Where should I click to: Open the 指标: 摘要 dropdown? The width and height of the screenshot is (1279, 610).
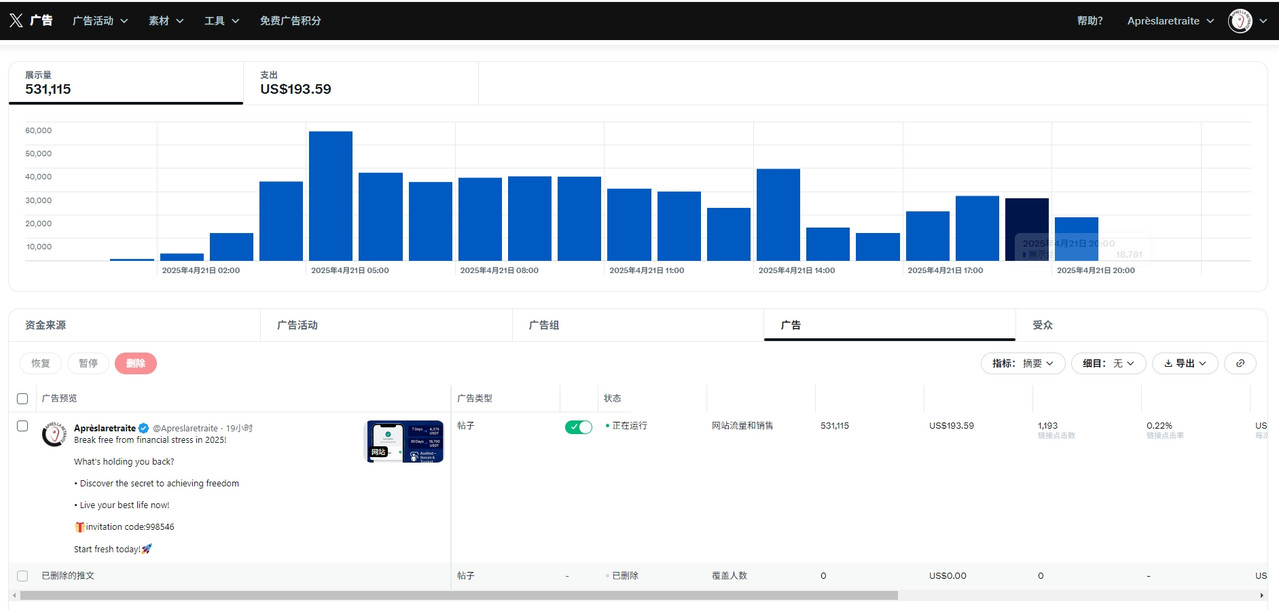(1023, 363)
